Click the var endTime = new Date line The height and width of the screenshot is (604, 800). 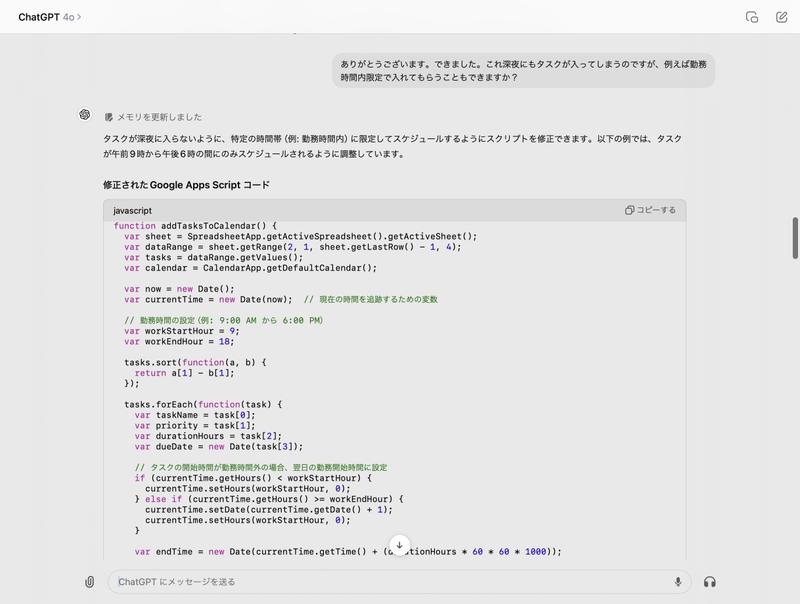(348, 551)
